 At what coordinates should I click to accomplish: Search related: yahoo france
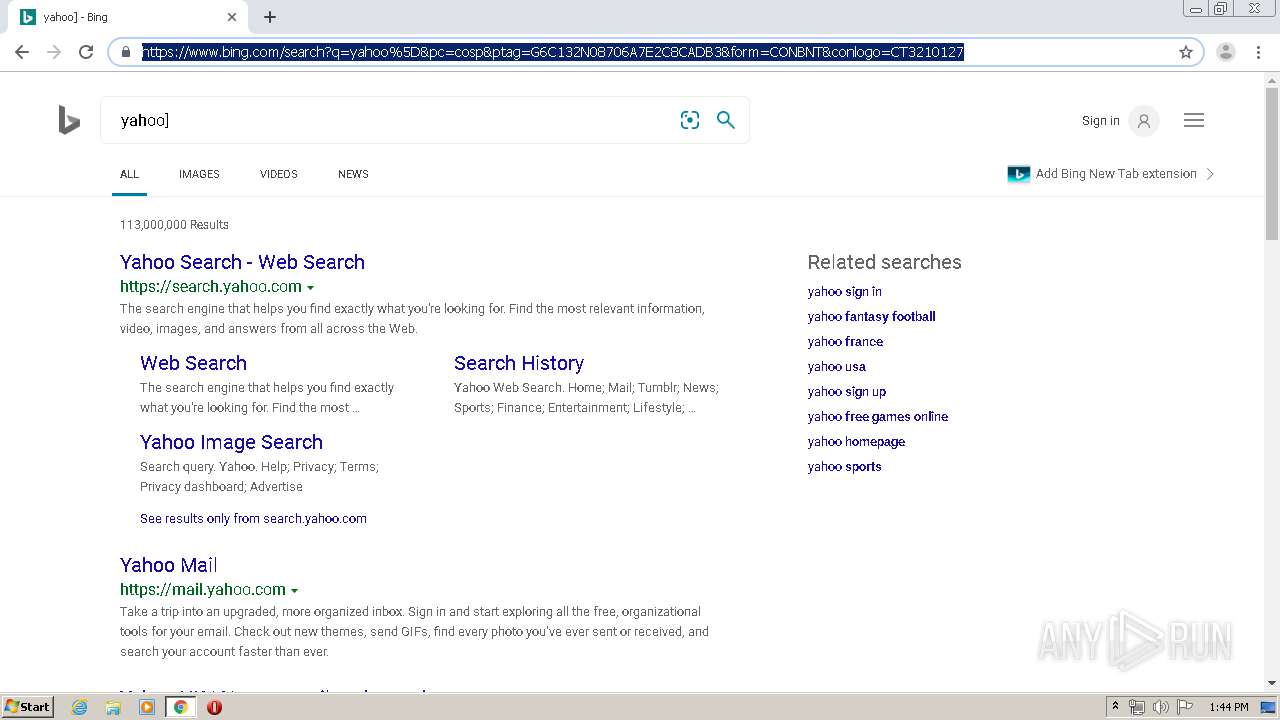click(845, 341)
